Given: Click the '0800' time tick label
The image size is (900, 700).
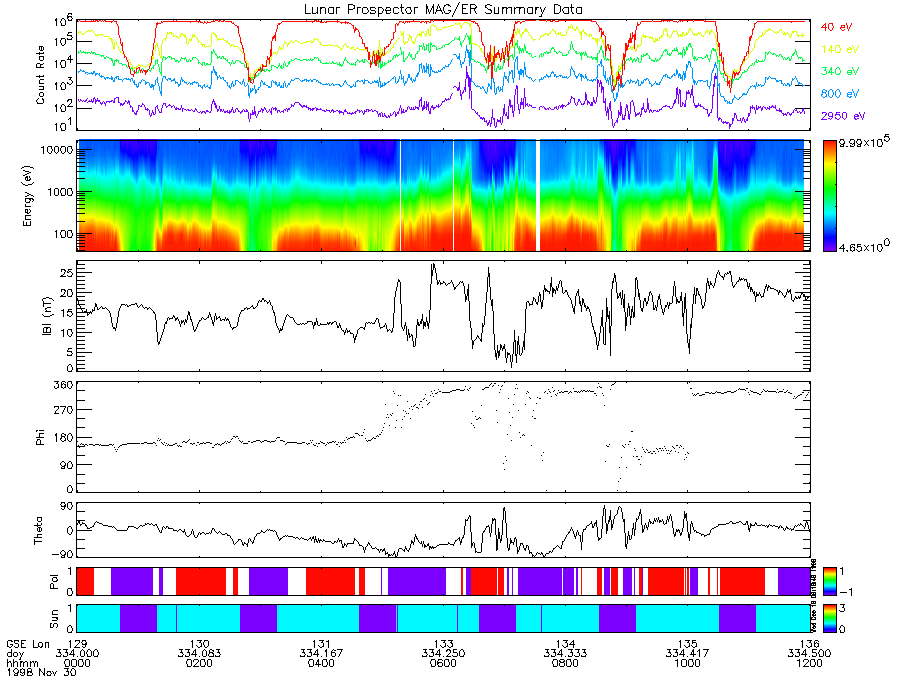Looking at the screenshot, I should point(565,663).
